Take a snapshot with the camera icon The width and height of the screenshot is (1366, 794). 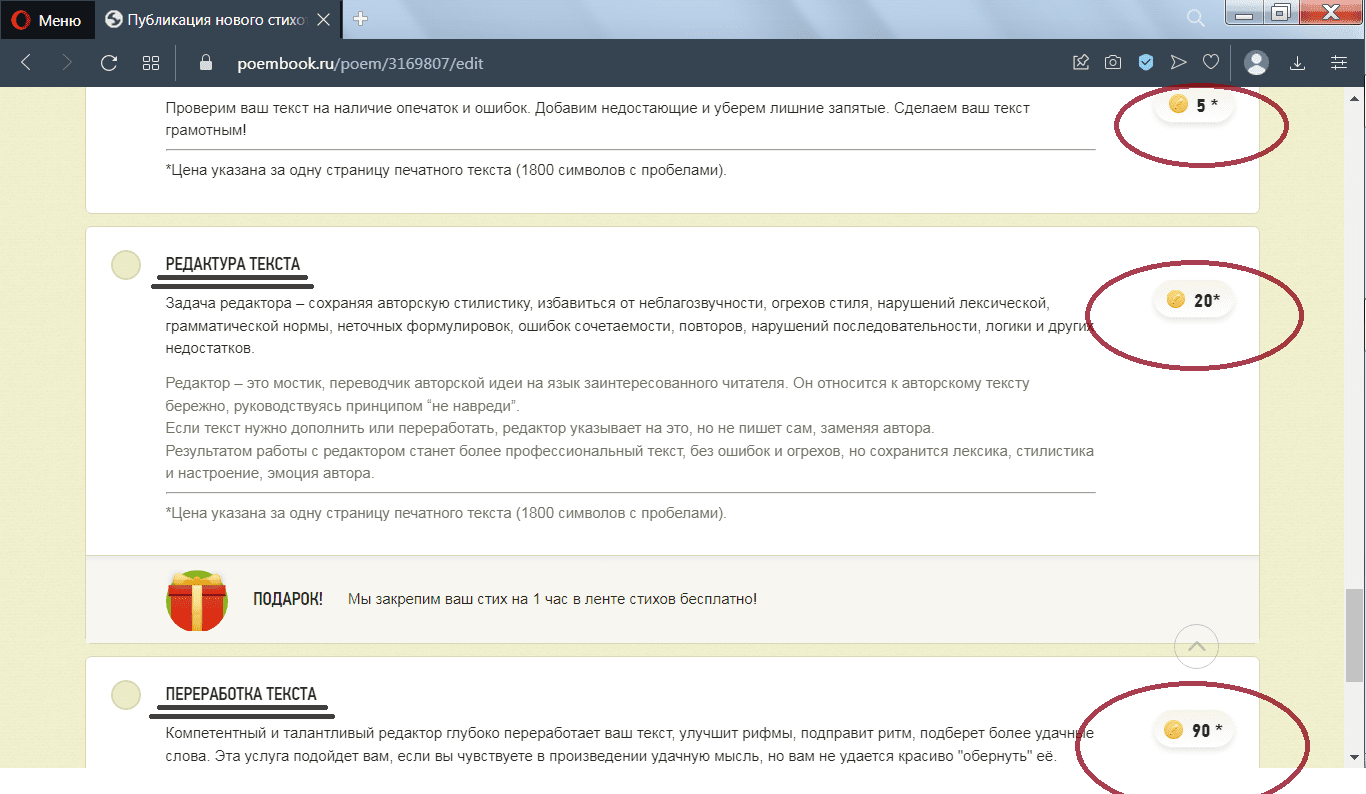click(1113, 63)
